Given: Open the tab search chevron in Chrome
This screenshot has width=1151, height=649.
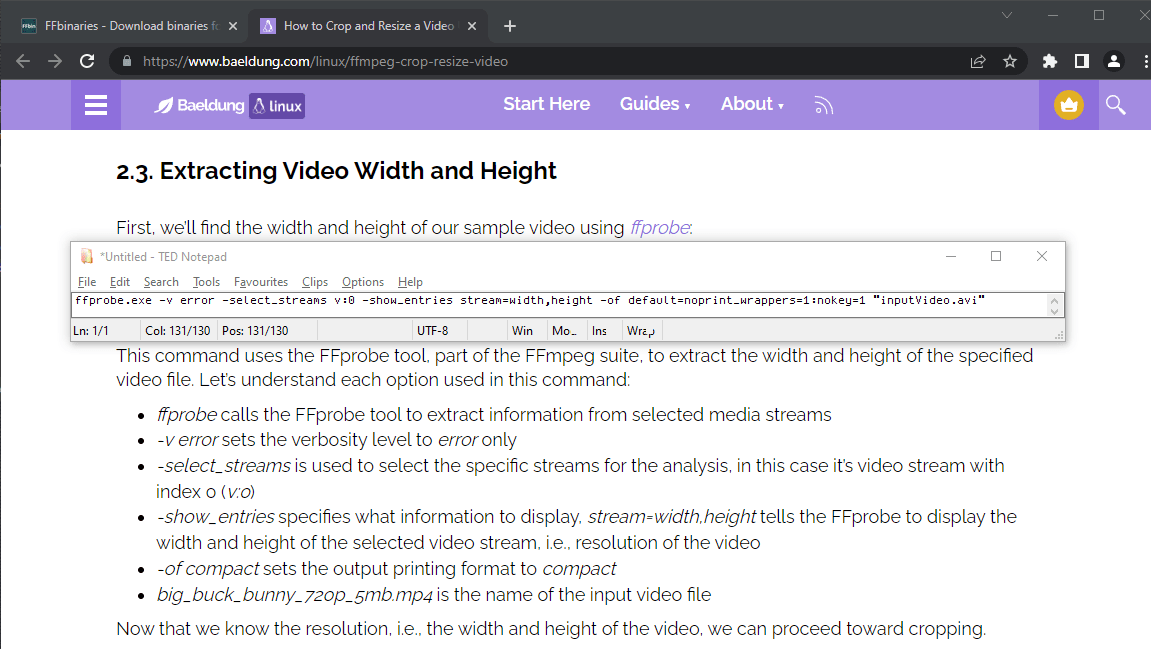Looking at the screenshot, I should click(1006, 15).
